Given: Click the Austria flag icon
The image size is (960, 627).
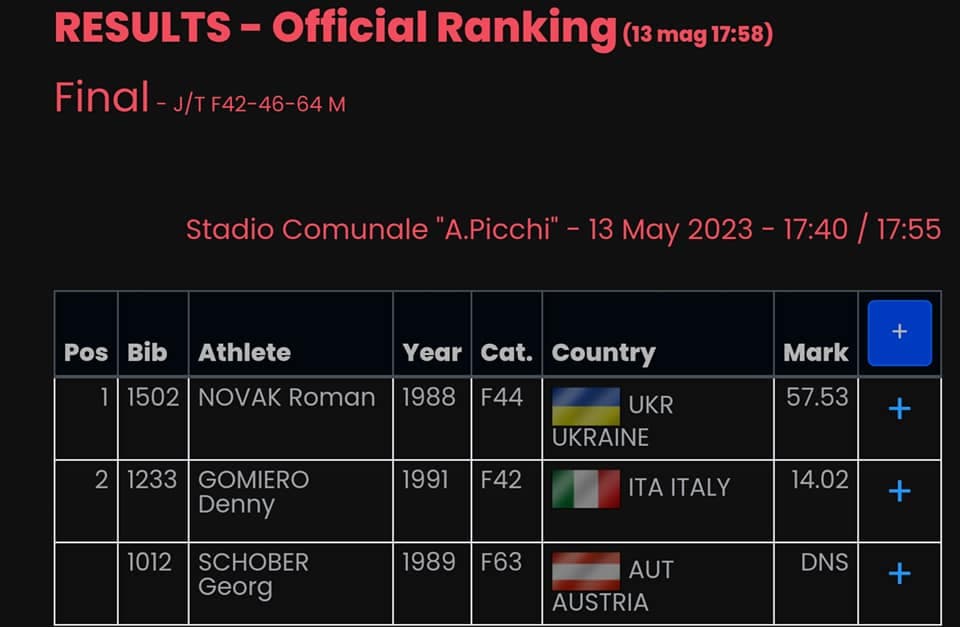Looking at the screenshot, I should point(586,571).
